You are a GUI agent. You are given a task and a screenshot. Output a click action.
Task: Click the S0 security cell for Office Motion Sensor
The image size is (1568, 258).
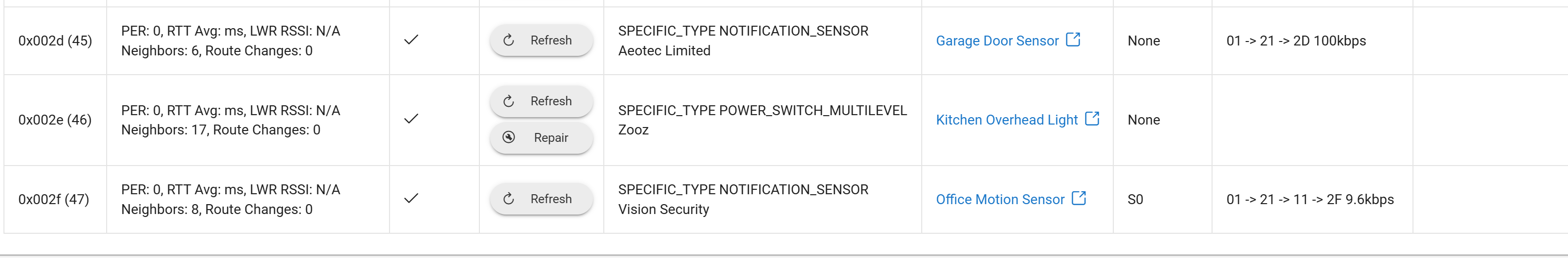tap(1135, 200)
